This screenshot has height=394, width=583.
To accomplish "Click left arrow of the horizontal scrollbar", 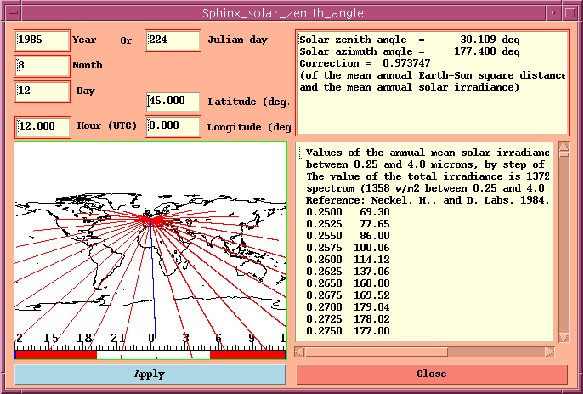I will tap(299, 352).
